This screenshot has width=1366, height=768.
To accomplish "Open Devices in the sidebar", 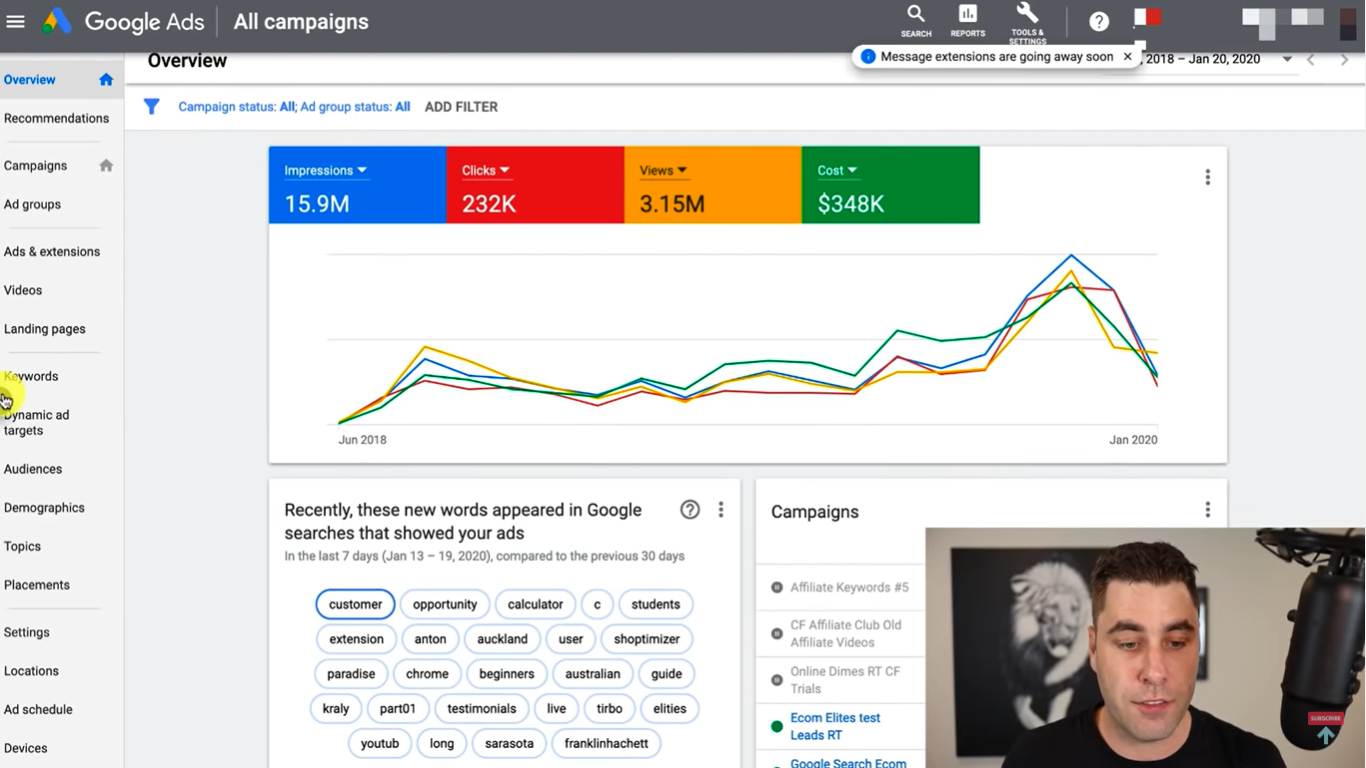I will [x=26, y=748].
